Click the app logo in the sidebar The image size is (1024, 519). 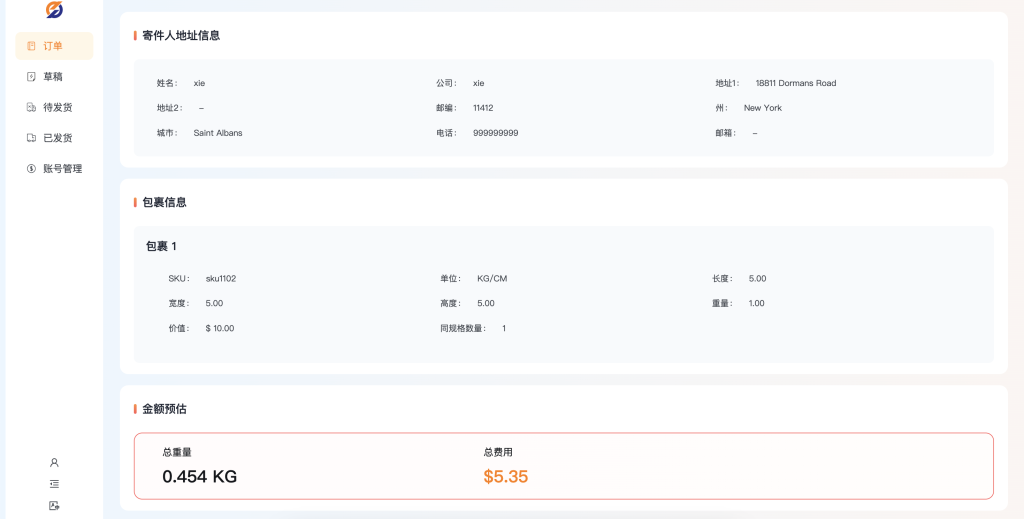(54, 10)
